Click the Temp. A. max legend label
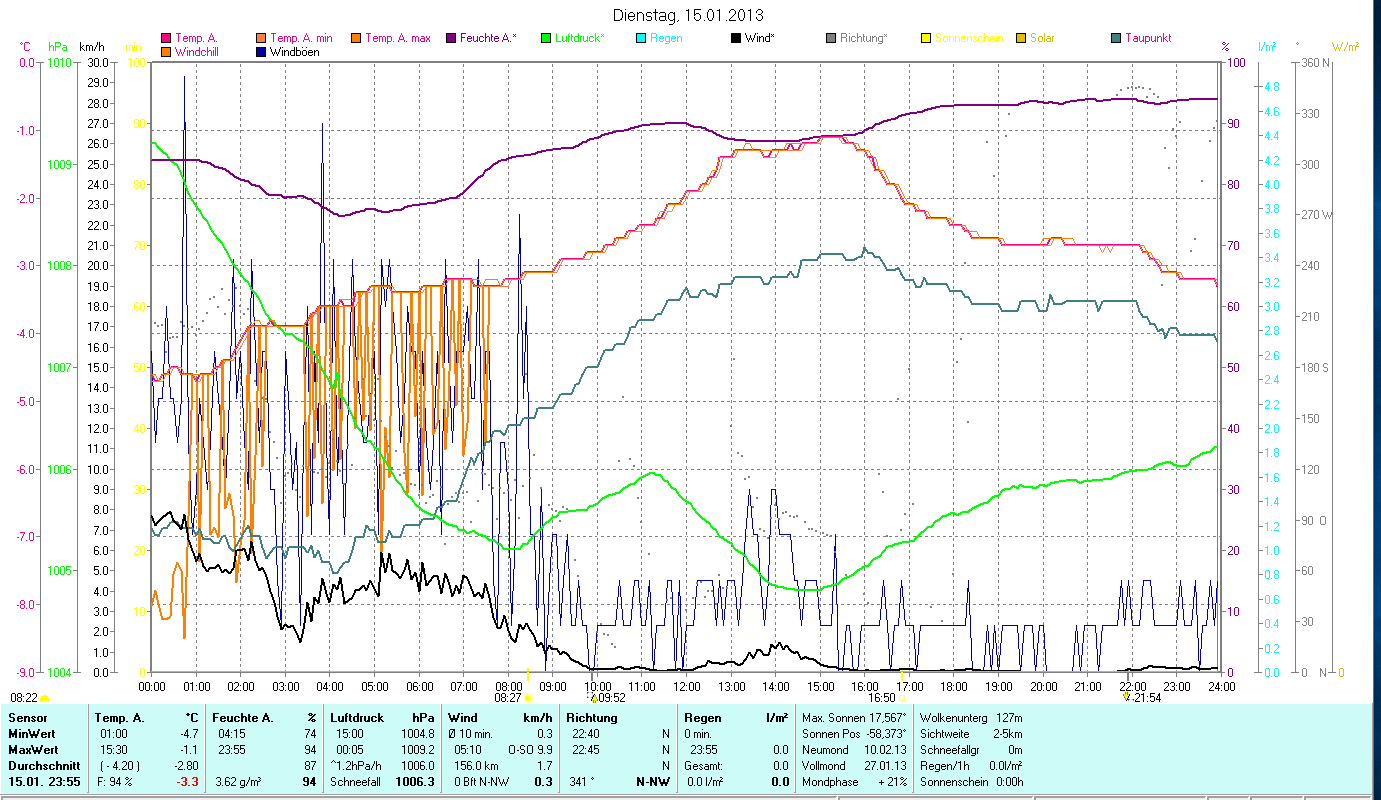Viewport: 1381px width, 800px height. tap(398, 38)
